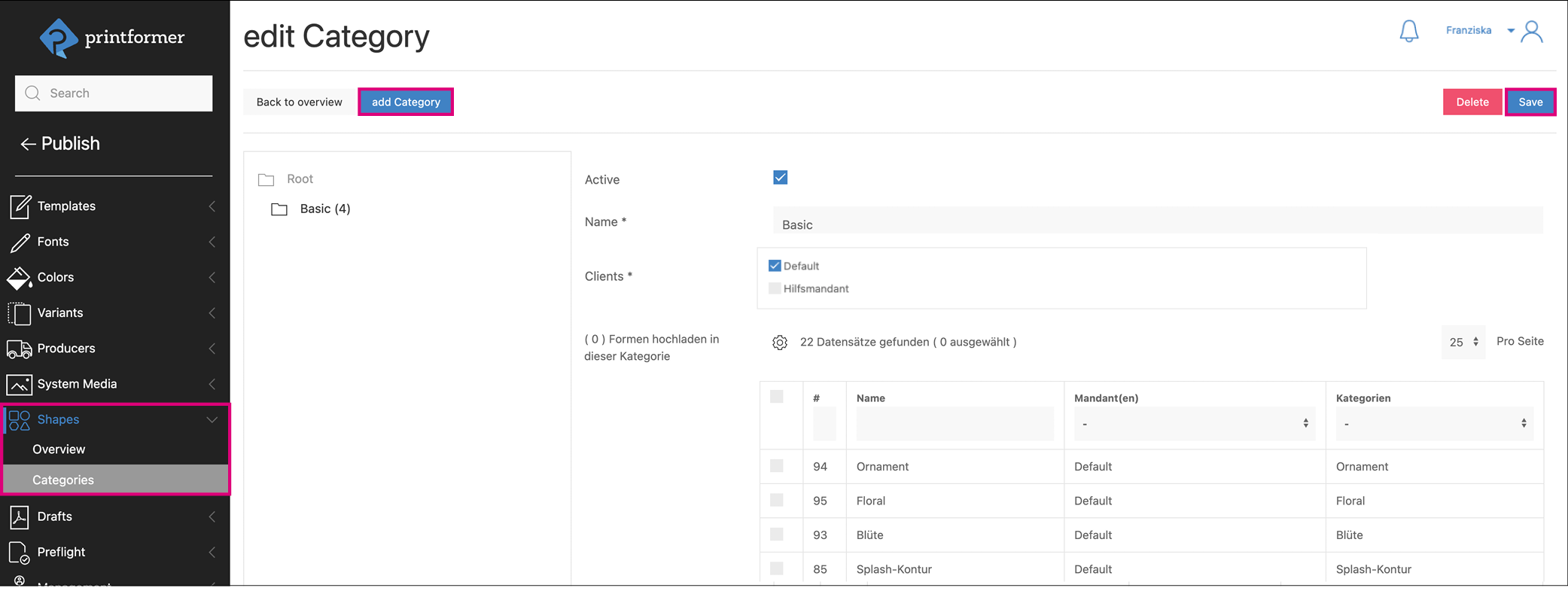
Task: Click the Drafts PDF icon
Action: pyautogui.click(x=20, y=517)
